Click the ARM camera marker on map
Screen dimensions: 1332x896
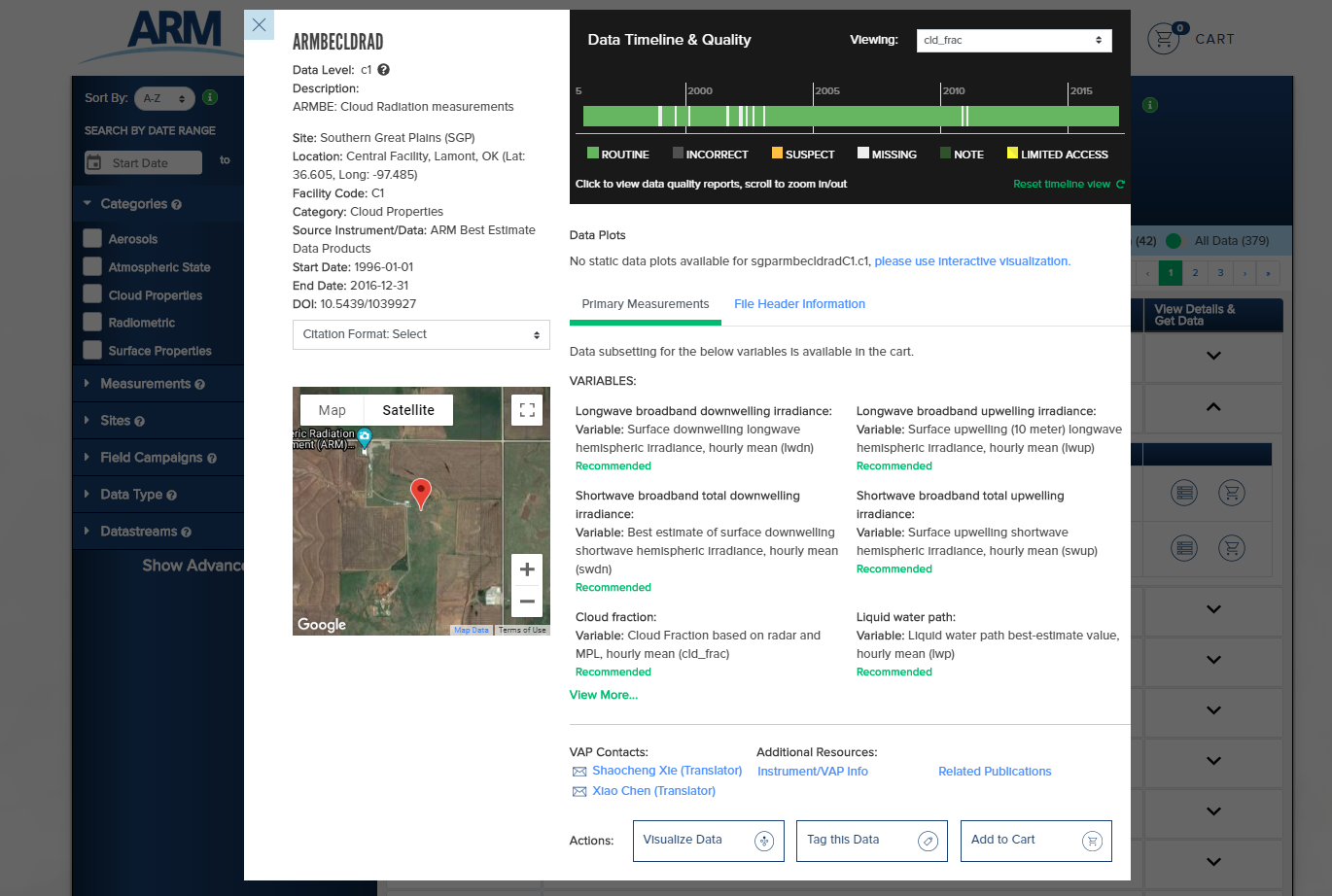point(365,438)
